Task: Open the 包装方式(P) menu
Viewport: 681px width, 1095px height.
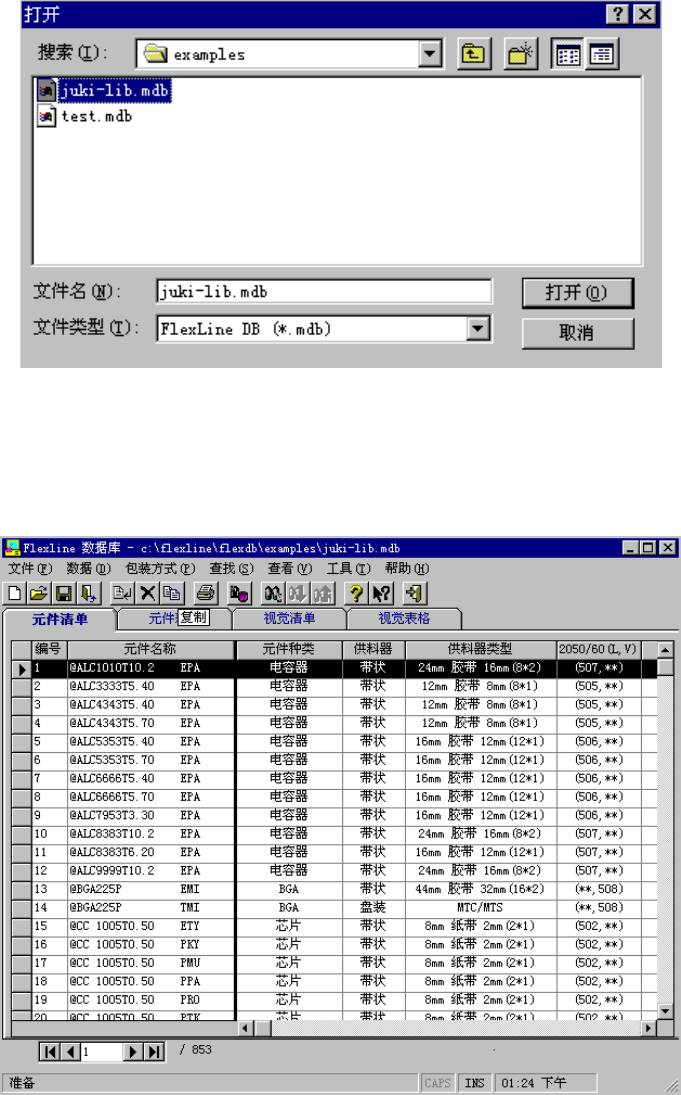Action: click(160, 568)
